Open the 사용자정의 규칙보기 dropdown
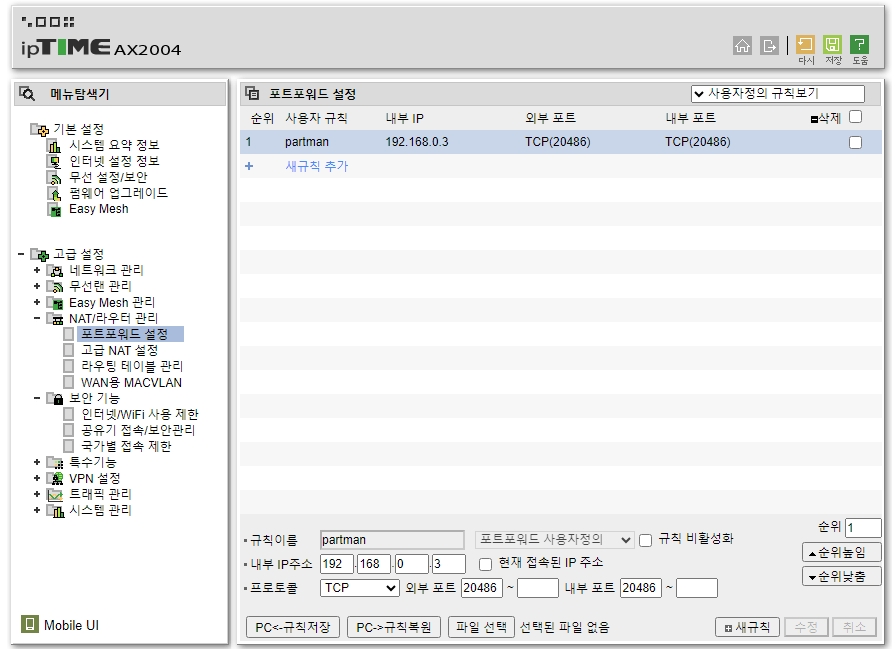The image size is (895, 649). coord(777,94)
